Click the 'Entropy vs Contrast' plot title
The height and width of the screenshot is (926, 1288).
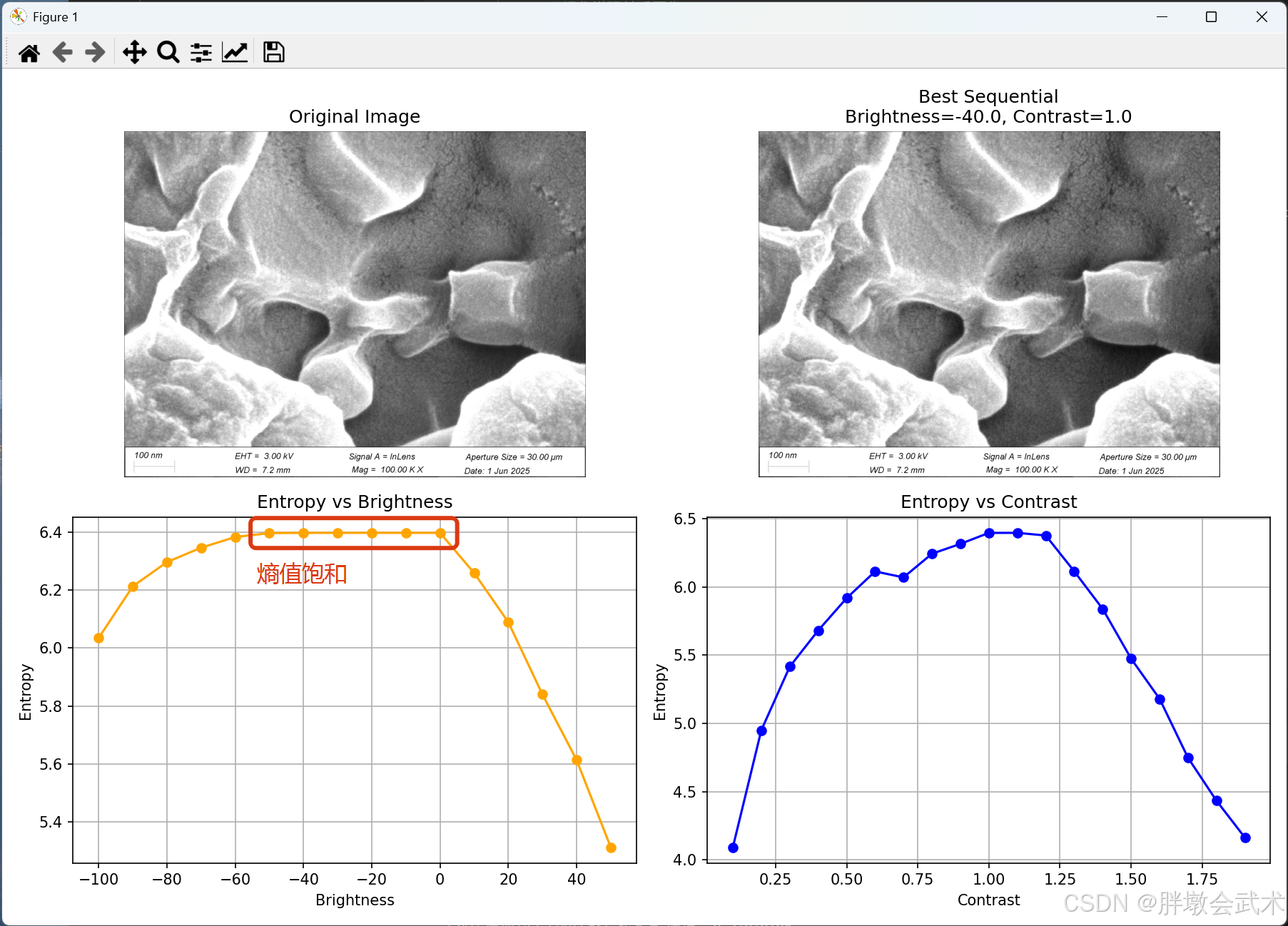pyautogui.click(x=988, y=502)
